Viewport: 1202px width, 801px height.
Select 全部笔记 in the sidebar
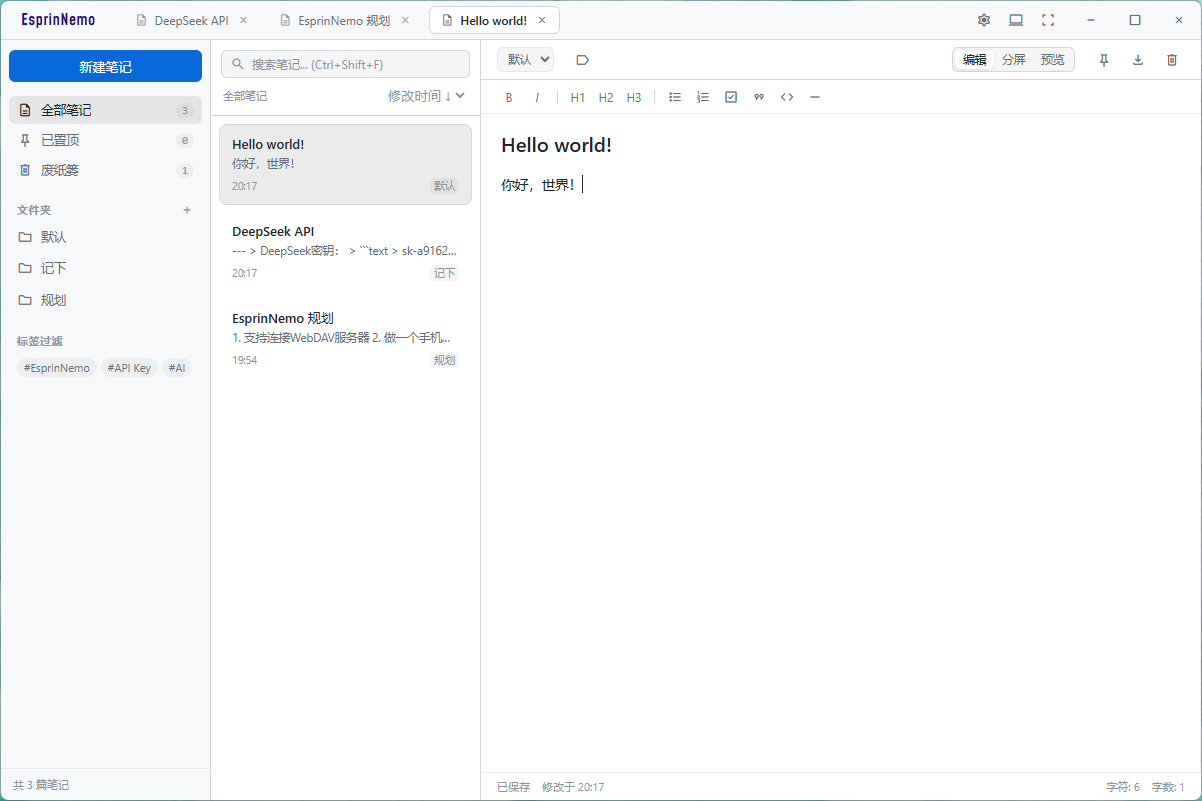(x=105, y=110)
